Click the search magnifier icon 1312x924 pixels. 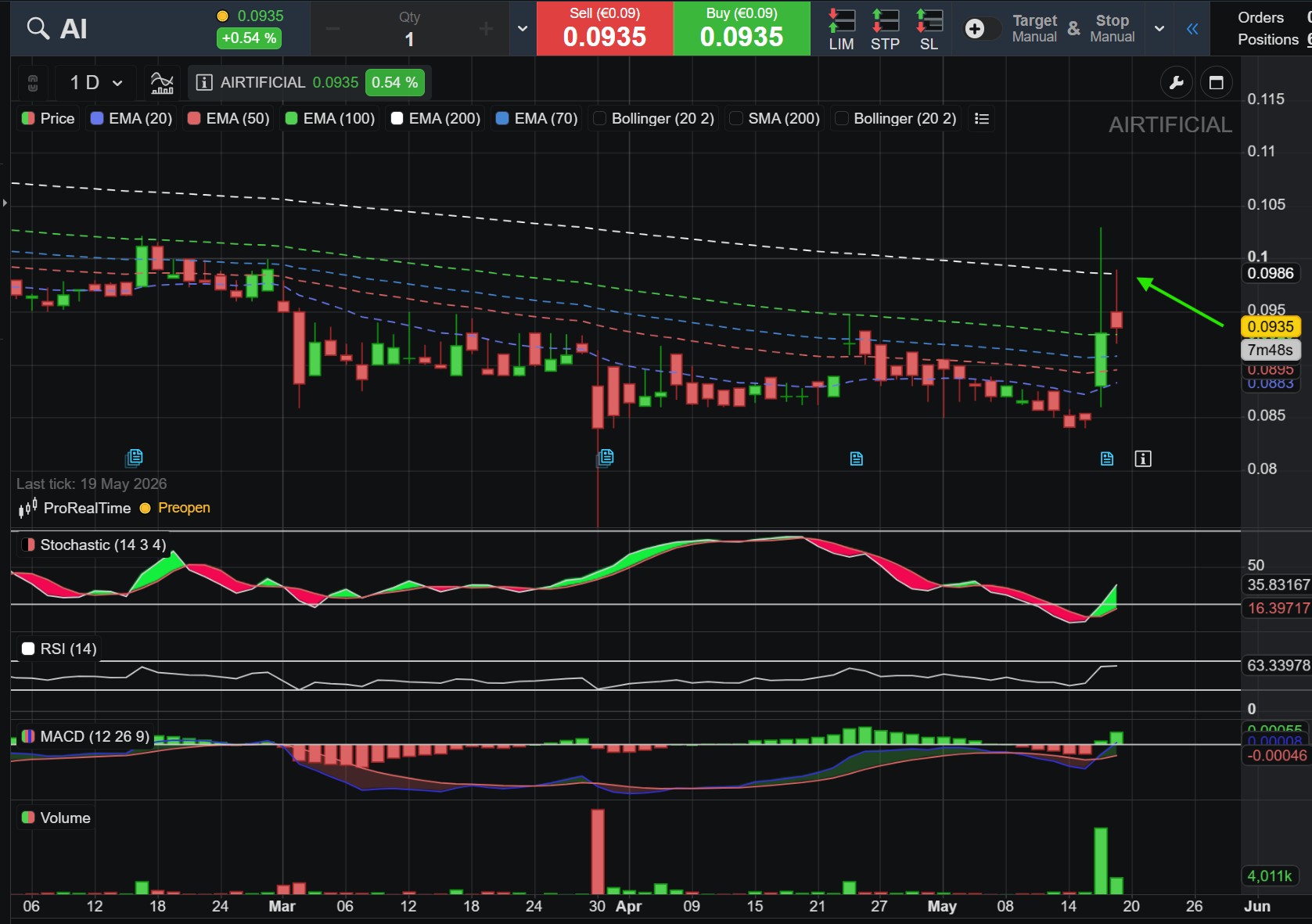tap(38, 29)
